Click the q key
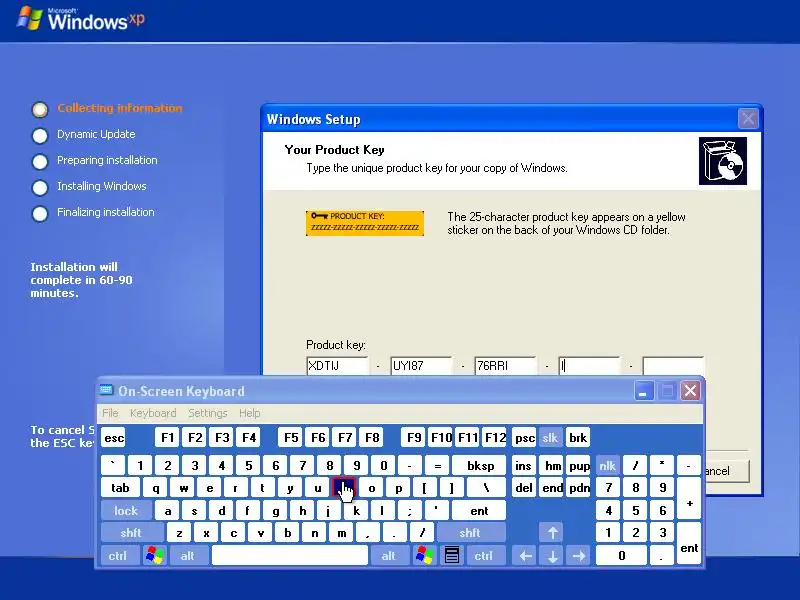The image size is (800, 600). [156, 488]
